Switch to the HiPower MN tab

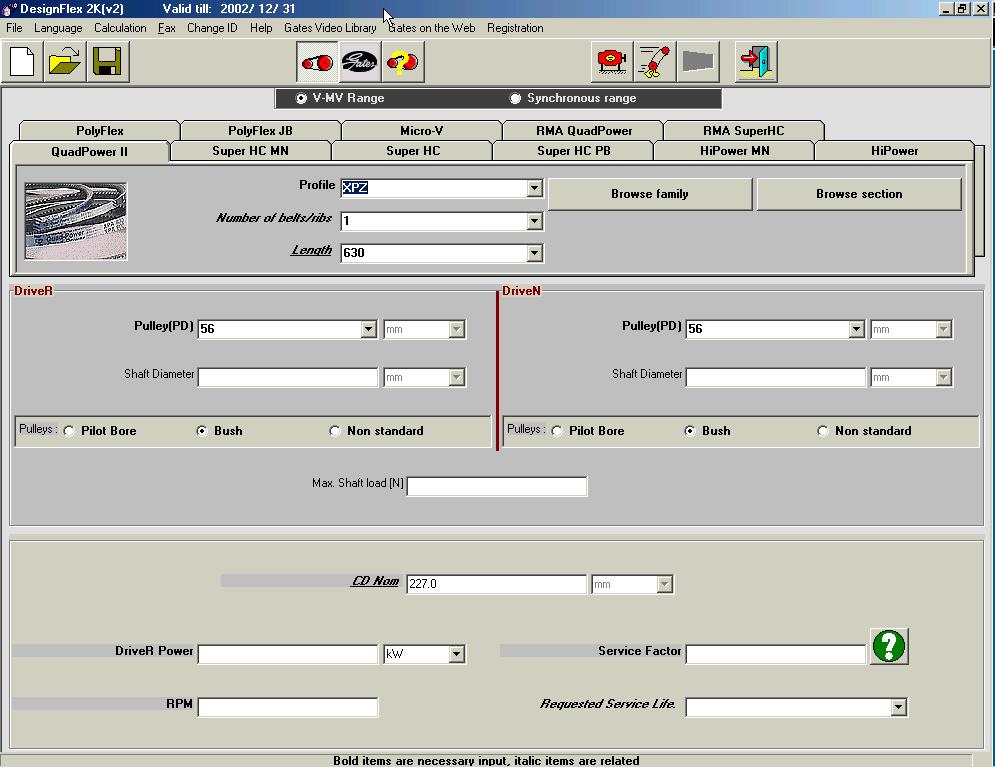coord(734,151)
